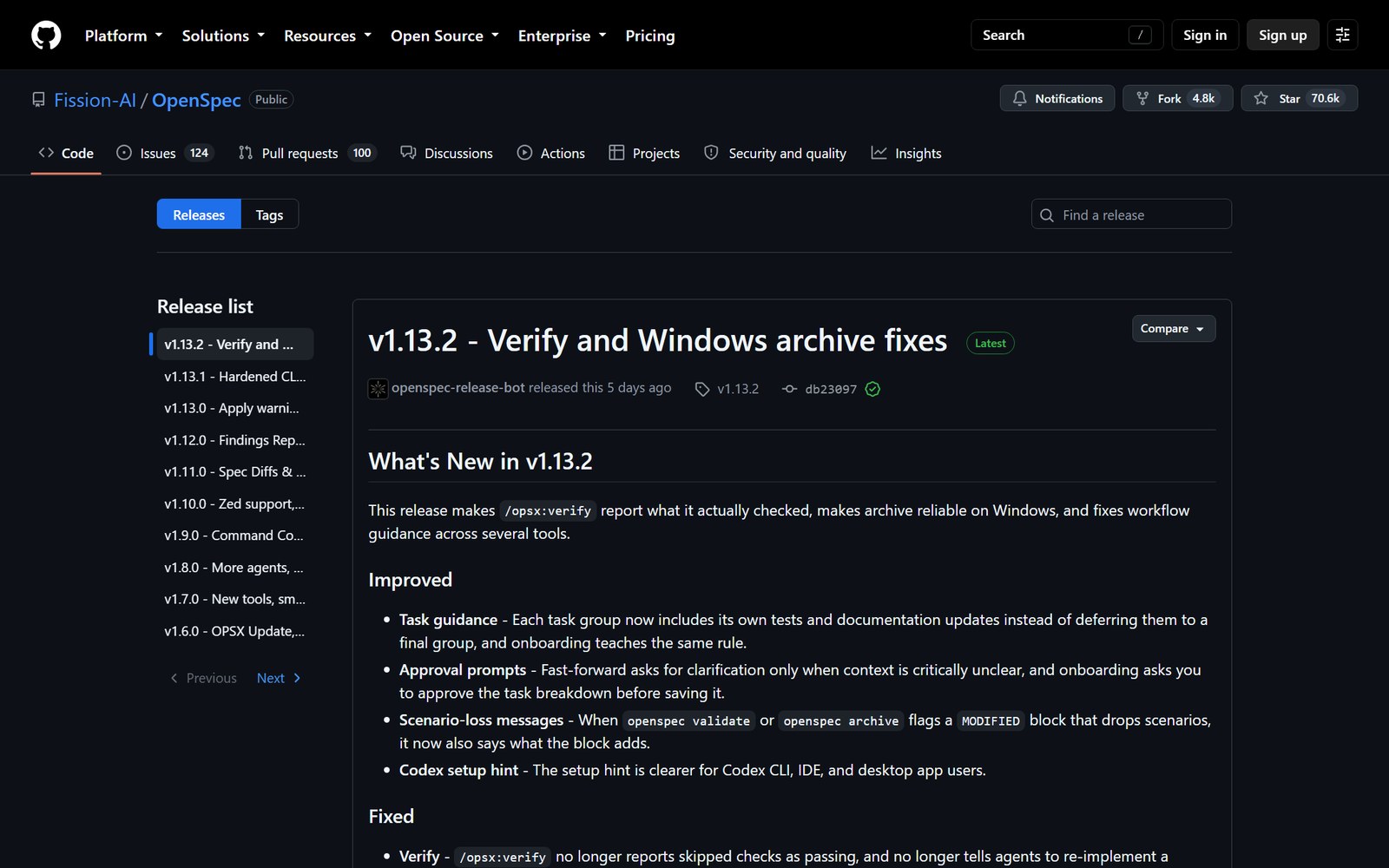Open the Fission-AI owner link
The width and height of the screenshot is (1389, 868).
pyautogui.click(x=95, y=100)
